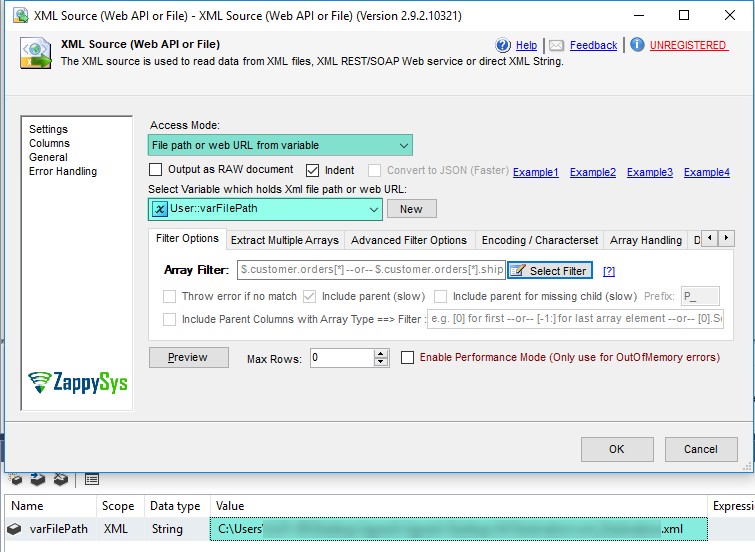Viewport: 755px width, 552px height.
Task: Increase Max Rows with up arrow
Action: click(x=381, y=354)
